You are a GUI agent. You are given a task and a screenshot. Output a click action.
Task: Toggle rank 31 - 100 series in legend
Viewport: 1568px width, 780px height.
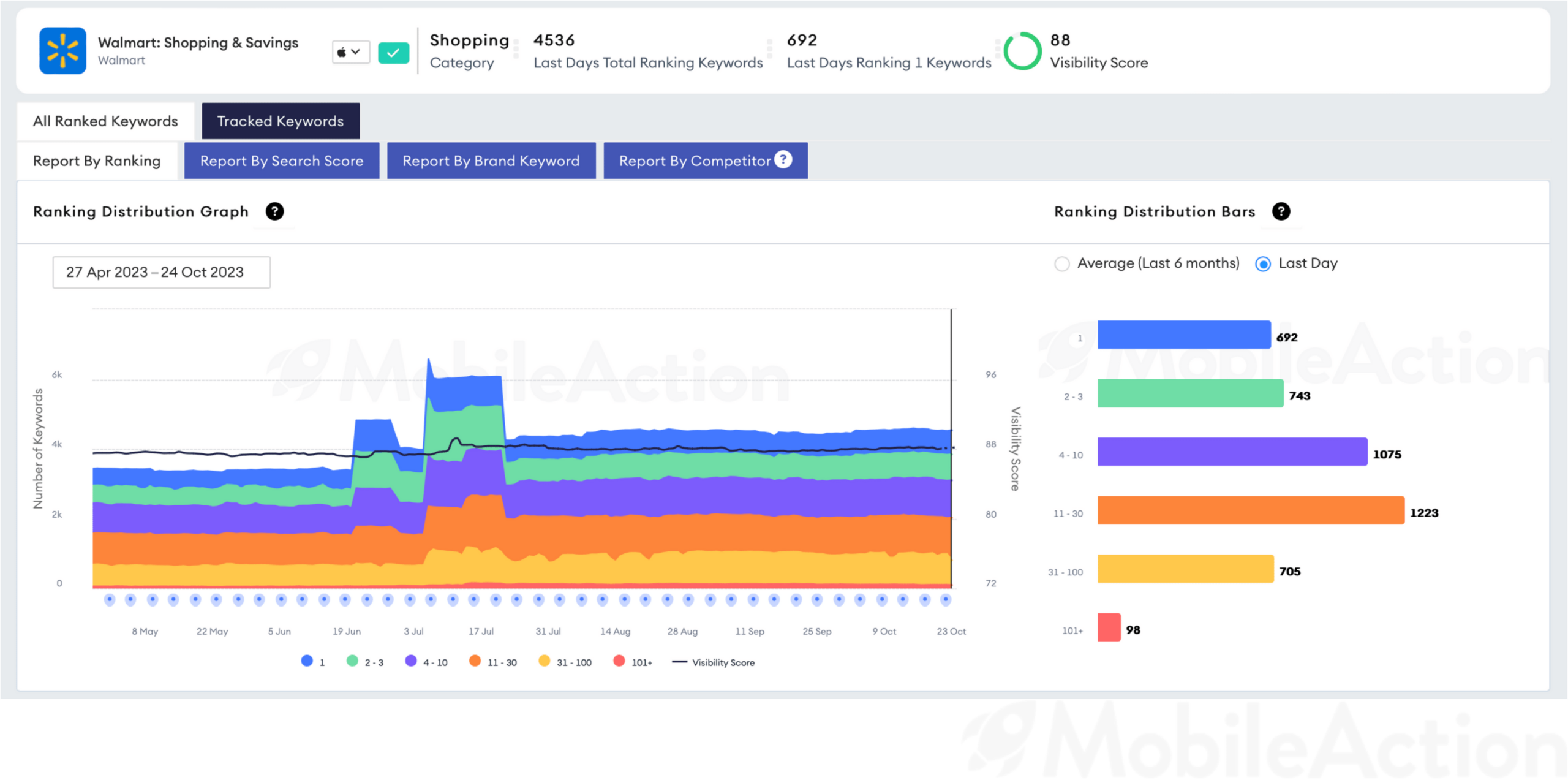point(565,662)
